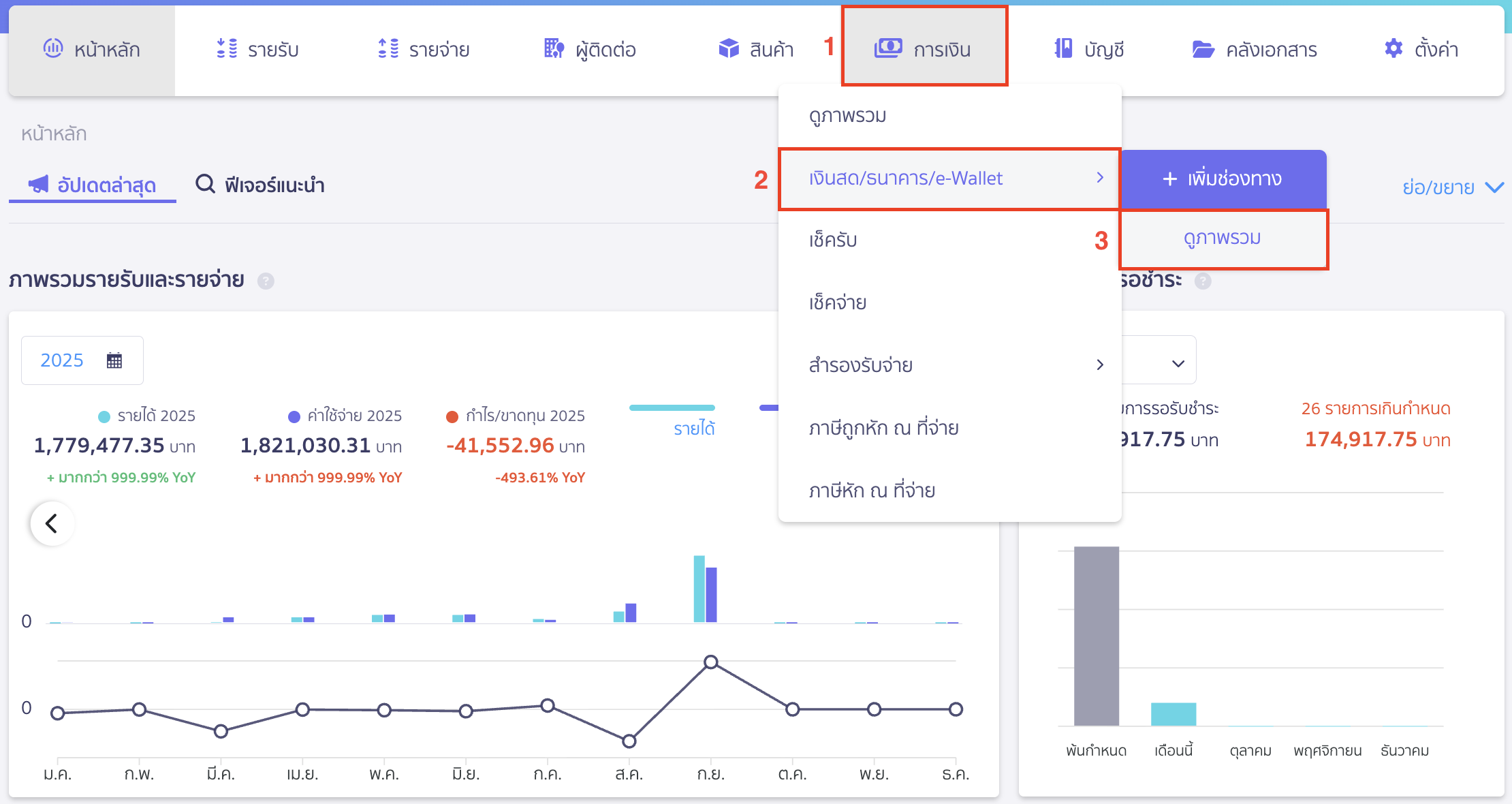Viewport: 1512px width, 804px height.
Task: Select the รายรับ income icon
Action: [225, 48]
